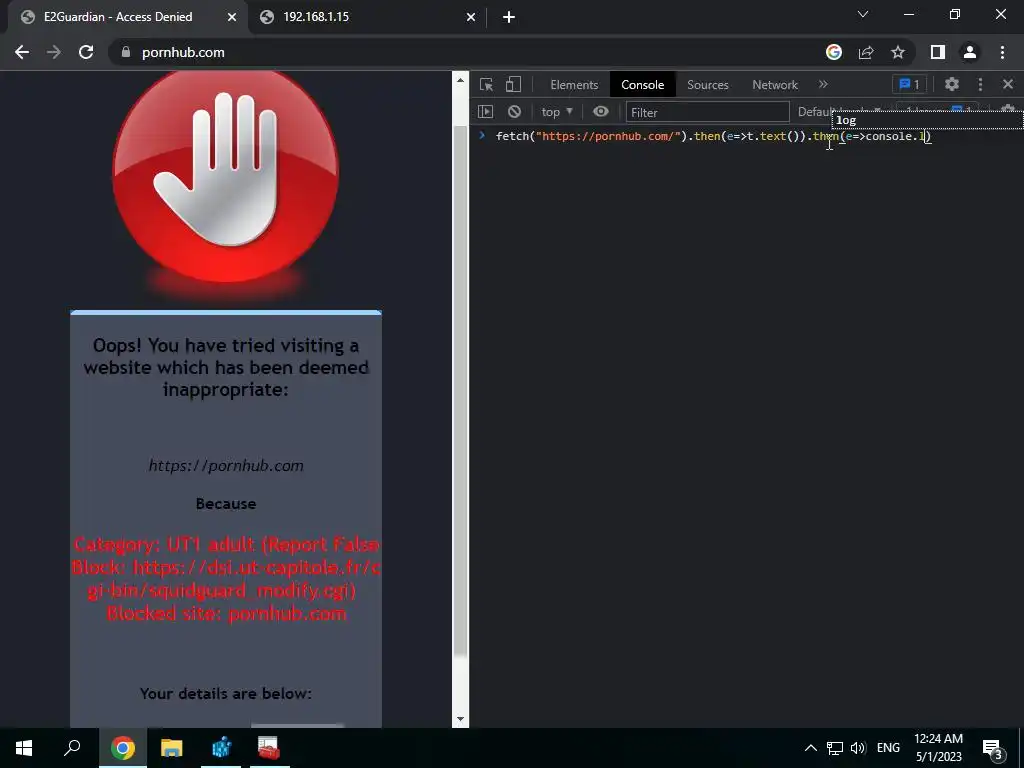The width and height of the screenshot is (1024, 768).
Task: Click Chrome icon in the taskbar
Action: tap(123, 748)
